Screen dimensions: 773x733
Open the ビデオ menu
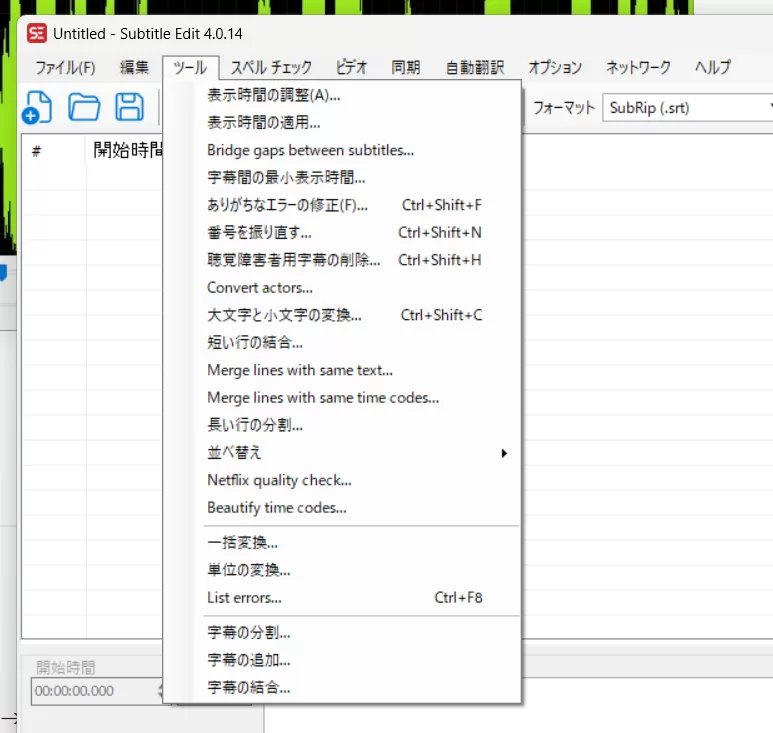coord(351,68)
